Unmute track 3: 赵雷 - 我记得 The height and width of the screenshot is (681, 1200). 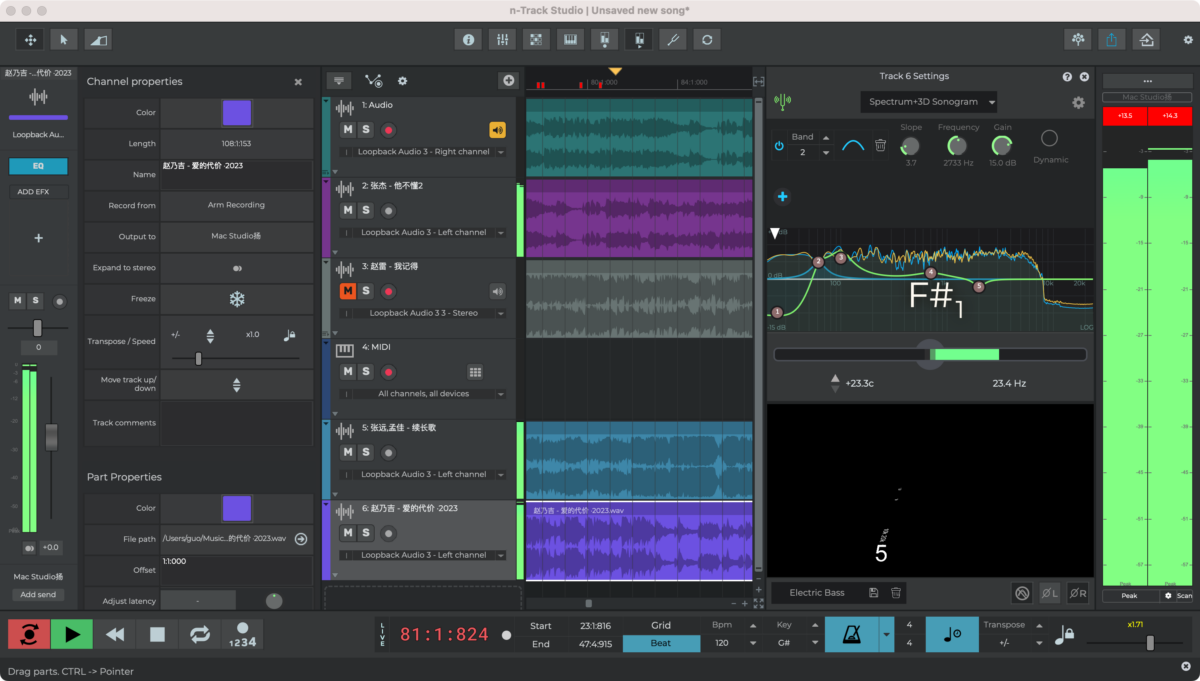coord(348,291)
